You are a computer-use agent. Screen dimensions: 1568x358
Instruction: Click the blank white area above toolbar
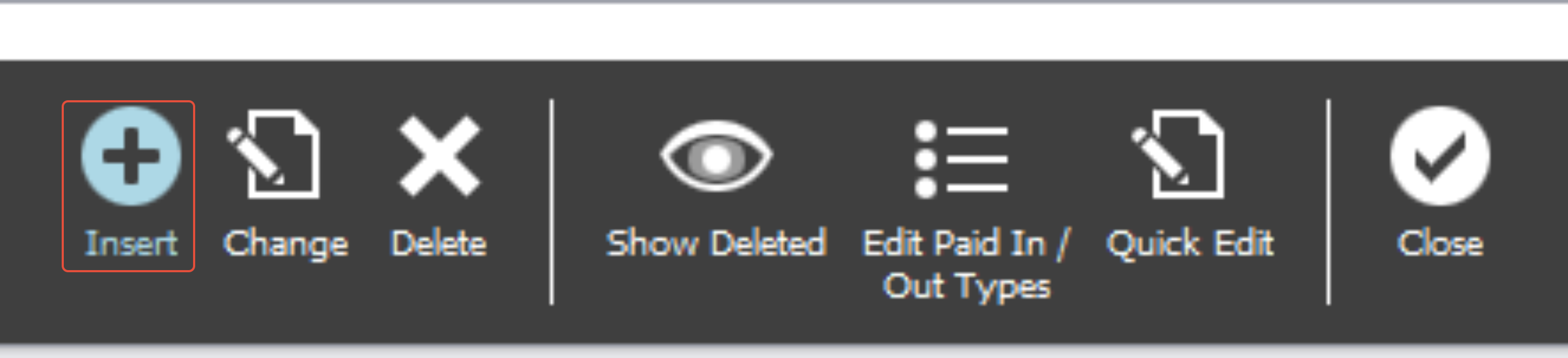784,32
